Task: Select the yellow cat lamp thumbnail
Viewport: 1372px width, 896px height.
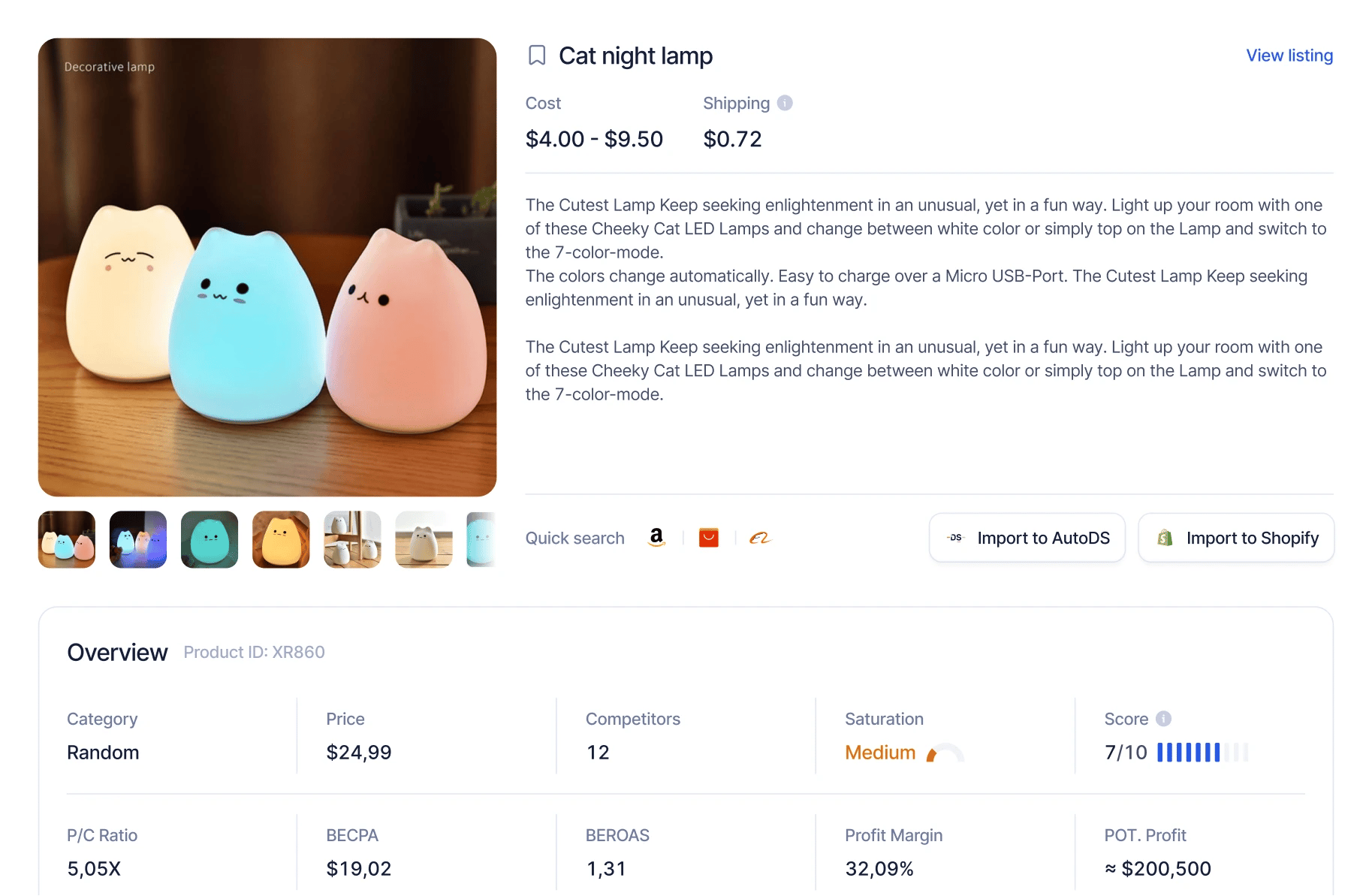Action: [281, 540]
